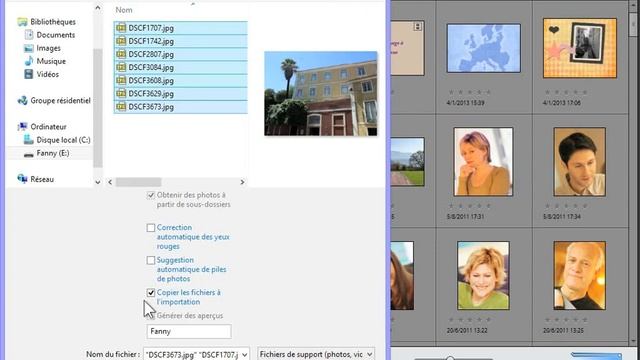The image size is (640, 360).
Task: Click the DSCF1742.jpg file icon
Action: [121, 41]
